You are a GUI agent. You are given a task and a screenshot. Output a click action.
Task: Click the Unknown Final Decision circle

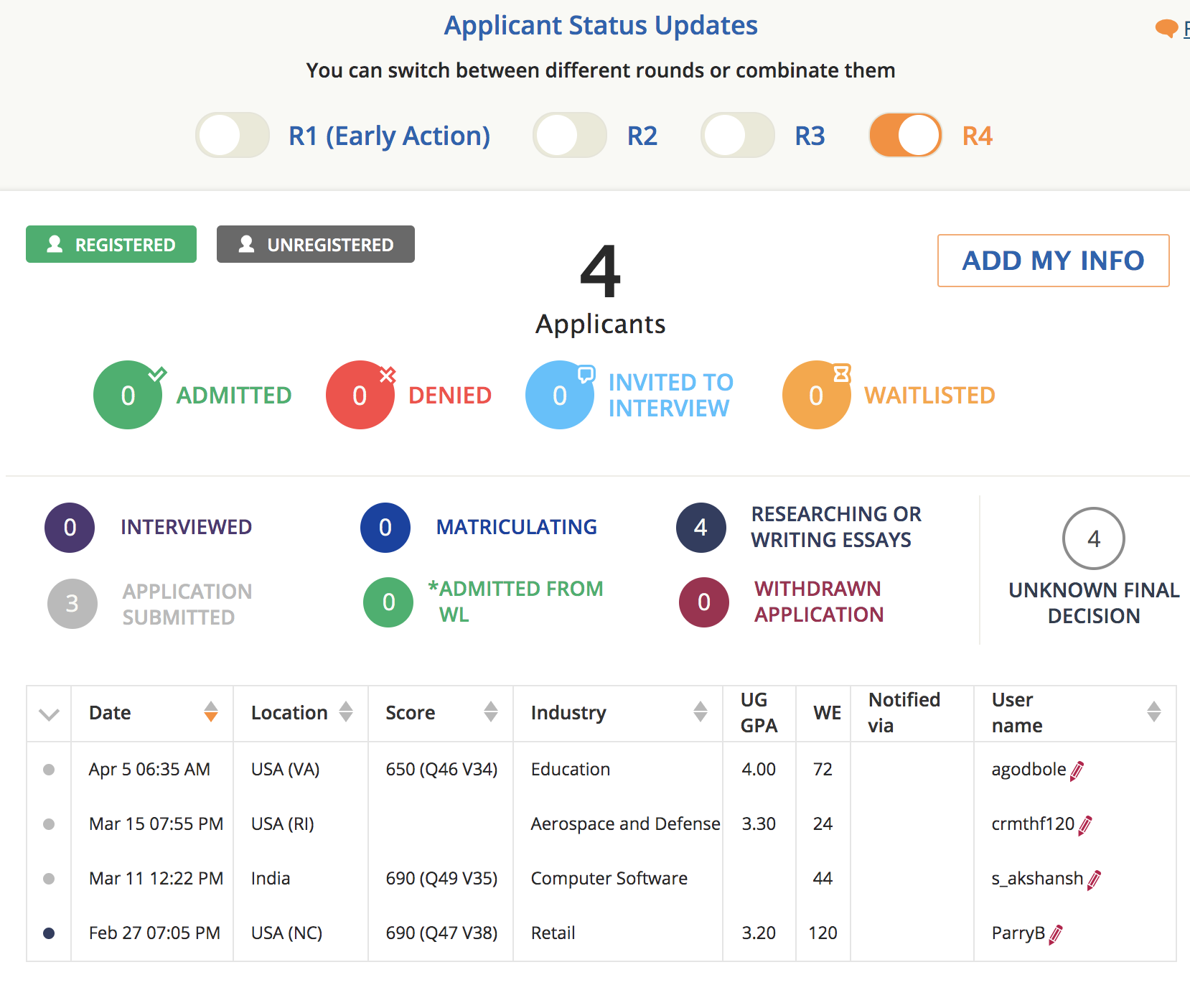[1093, 538]
